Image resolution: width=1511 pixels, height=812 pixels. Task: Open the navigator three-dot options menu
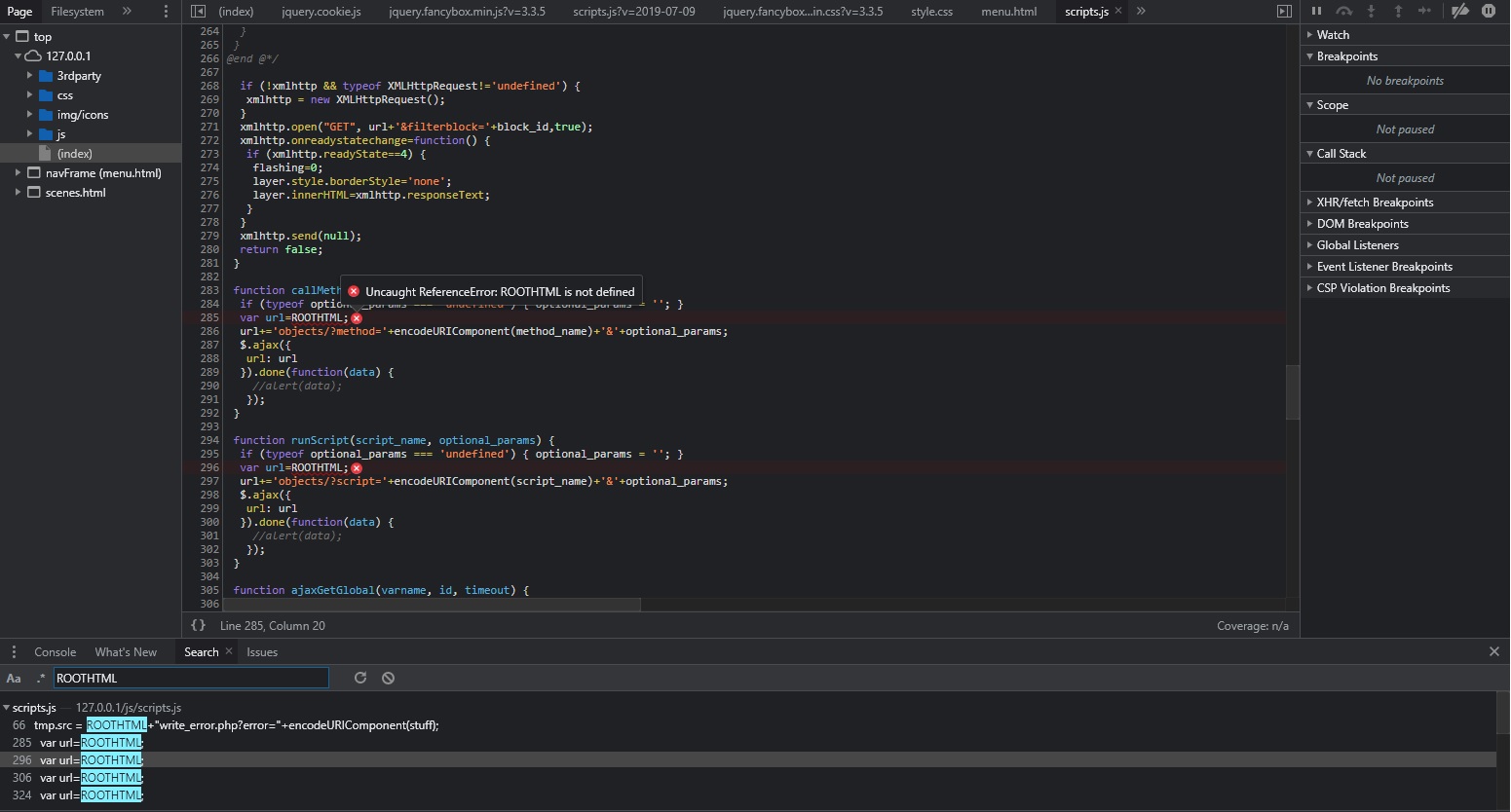166,11
